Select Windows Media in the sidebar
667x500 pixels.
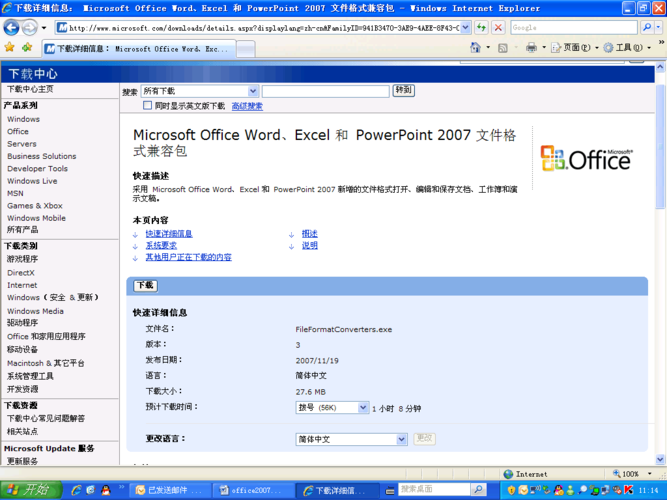[x=35, y=311]
